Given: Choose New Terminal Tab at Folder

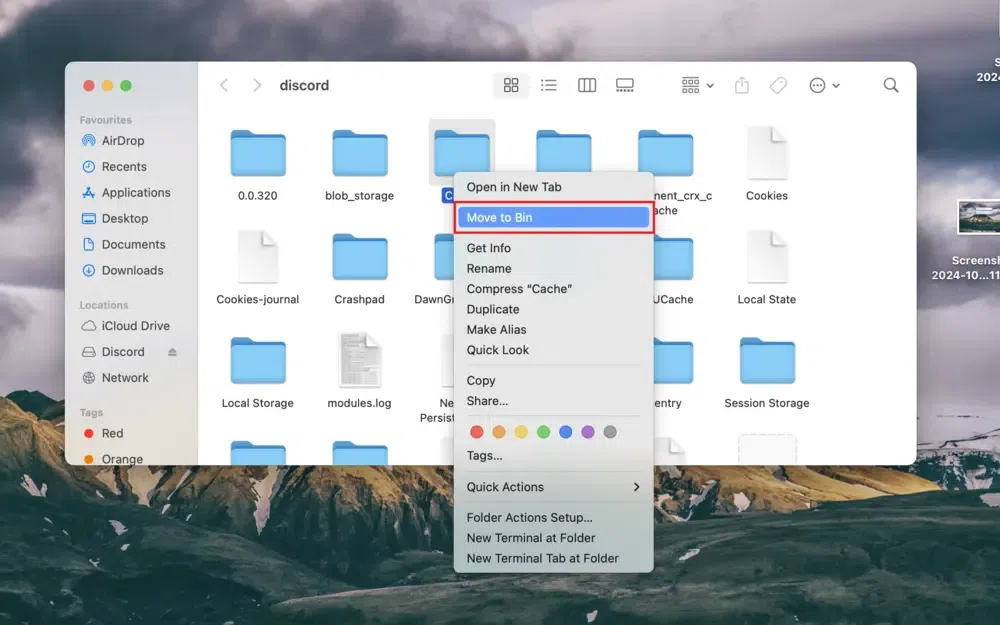Looking at the screenshot, I should 554,559.
